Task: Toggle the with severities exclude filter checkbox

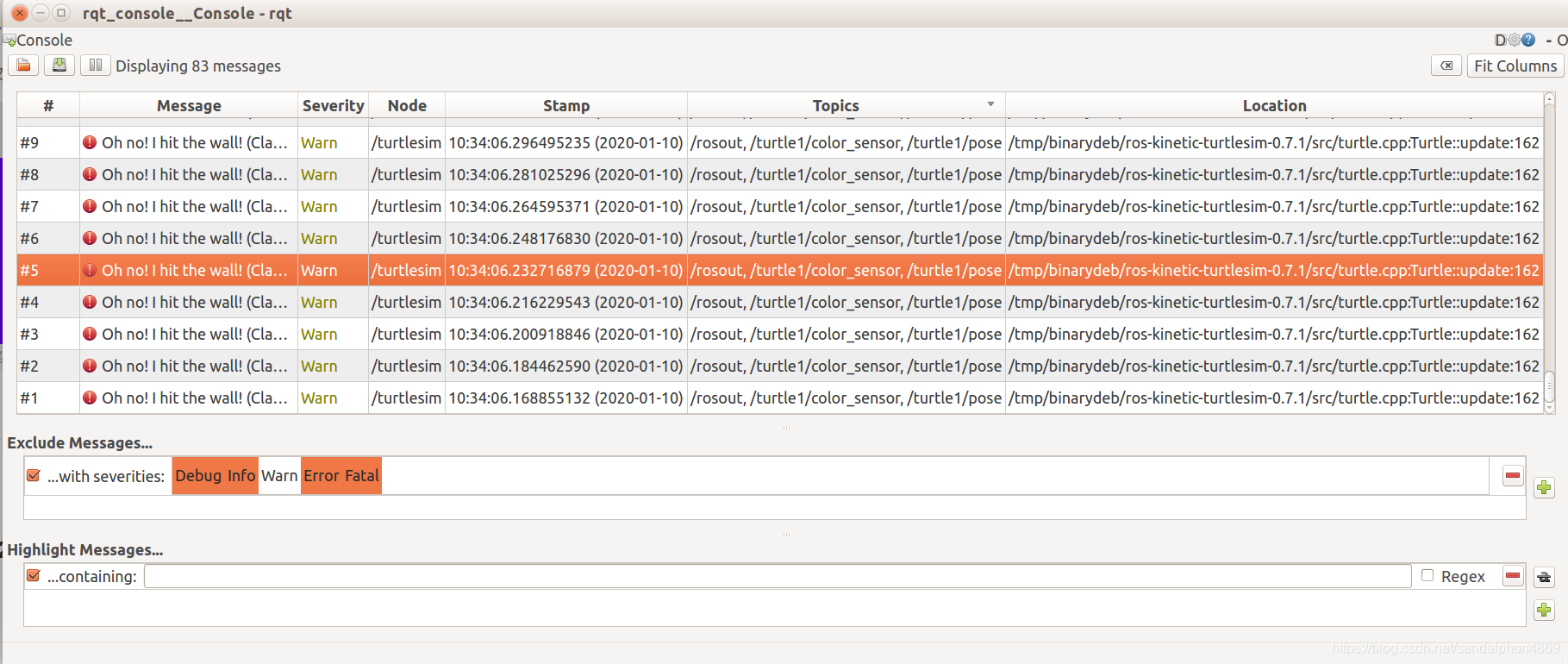Action: pyautogui.click(x=34, y=475)
